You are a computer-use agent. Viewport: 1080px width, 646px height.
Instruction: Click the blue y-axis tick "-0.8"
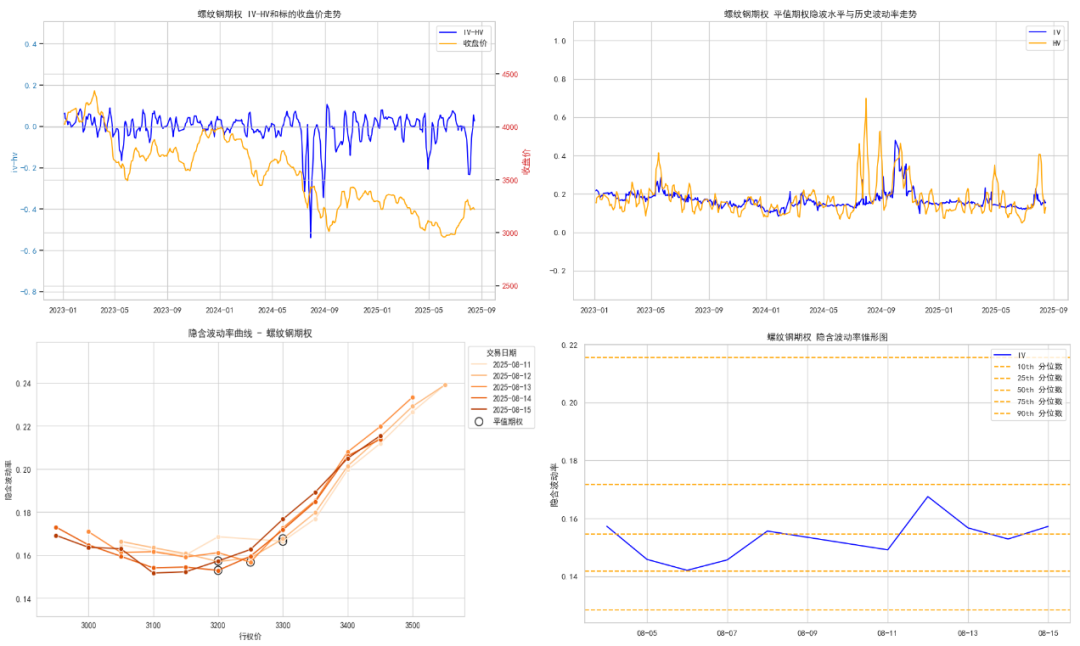(x=29, y=292)
